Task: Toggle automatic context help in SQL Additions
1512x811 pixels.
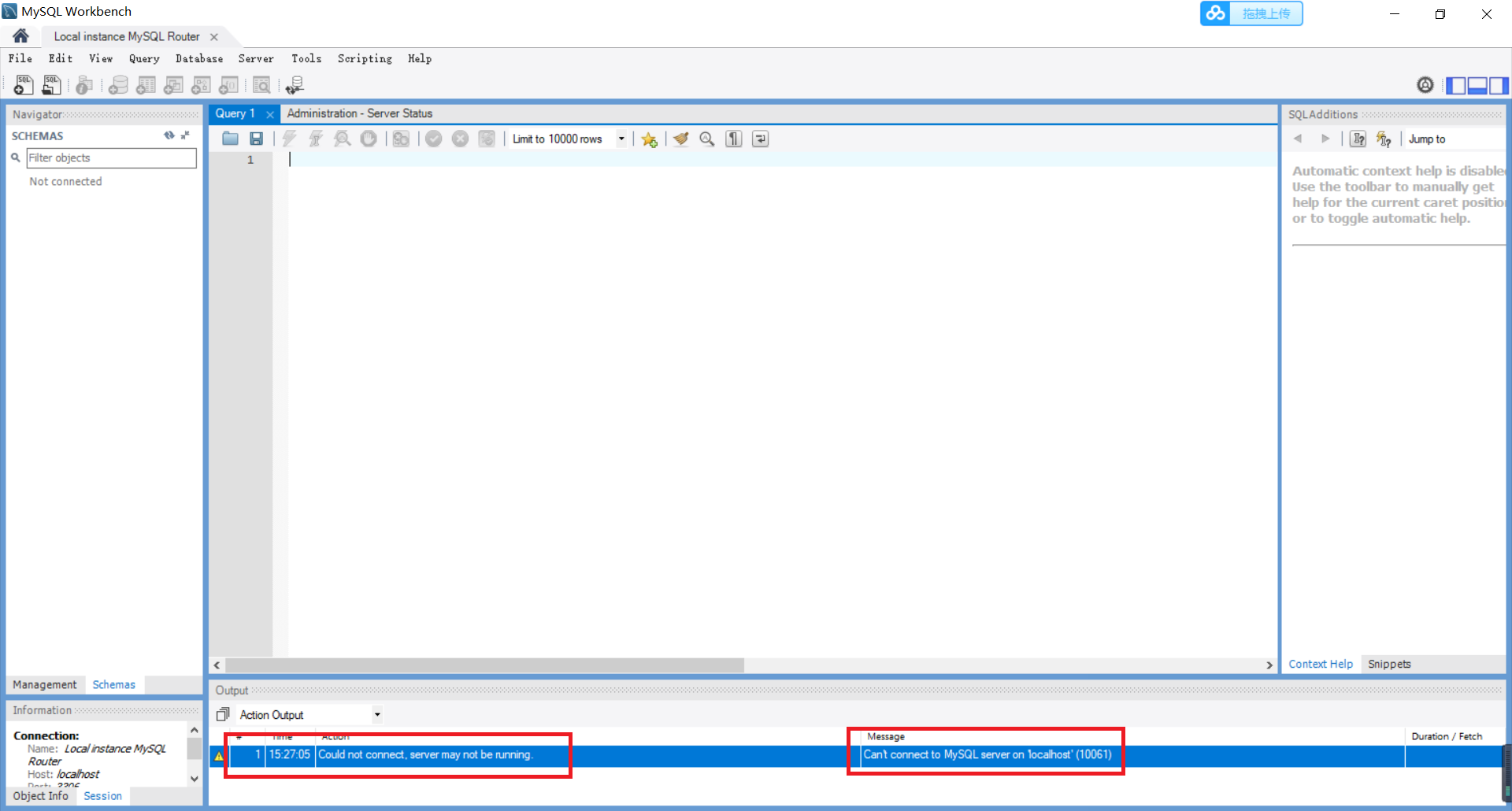Action: [x=1384, y=139]
